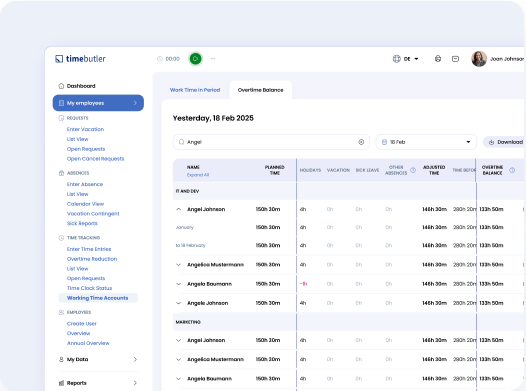Click the Overtime Balance info icon
The height and width of the screenshot is (391, 526).
512,170
